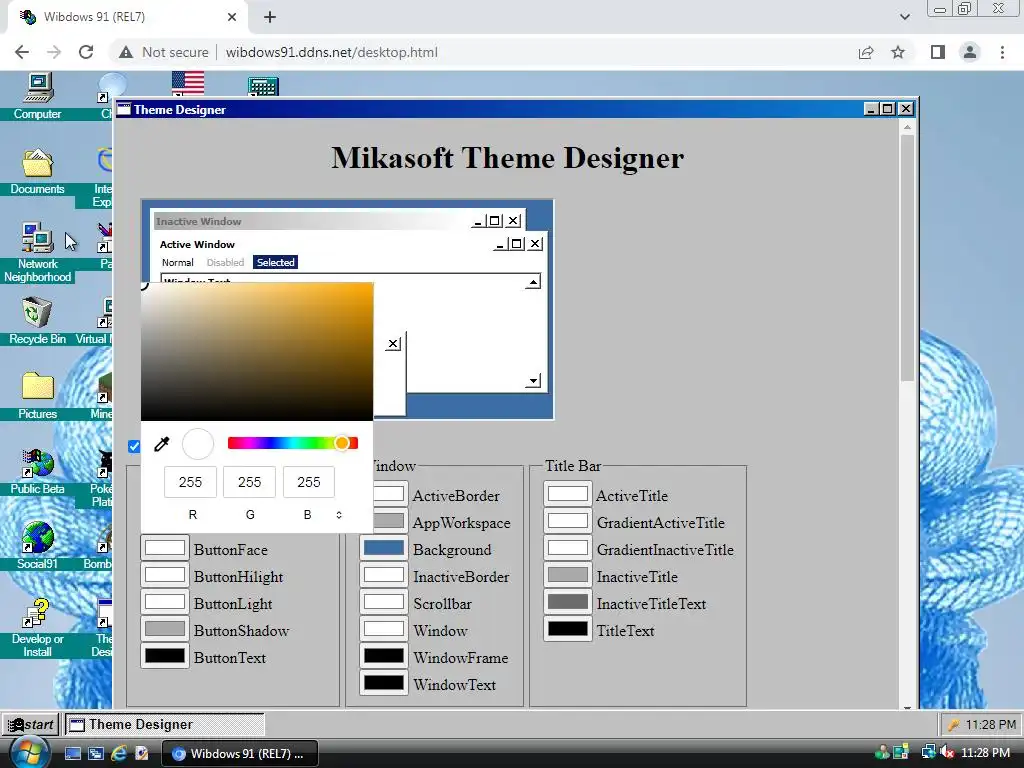Click the Normal menu item in preview

tap(178, 263)
